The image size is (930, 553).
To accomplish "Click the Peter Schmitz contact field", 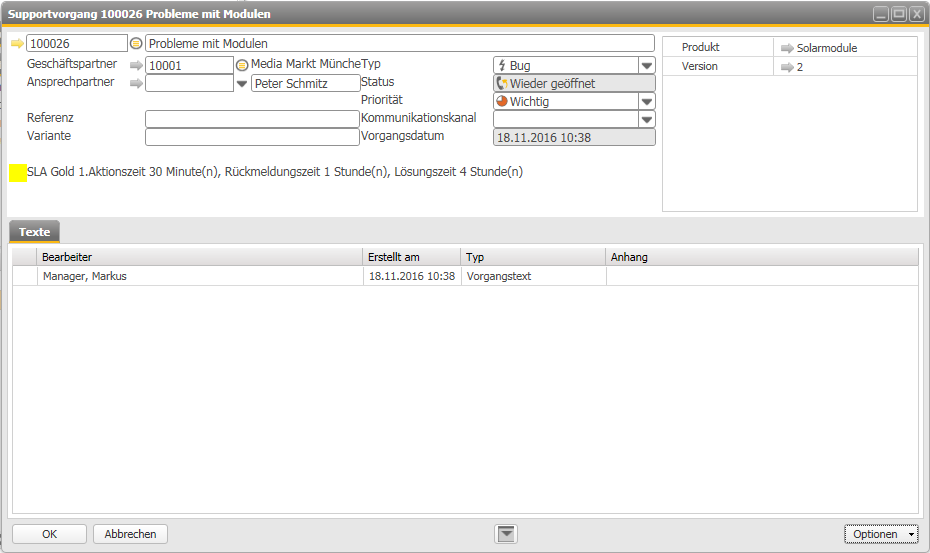I will pyautogui.click(x=305, y=83).
